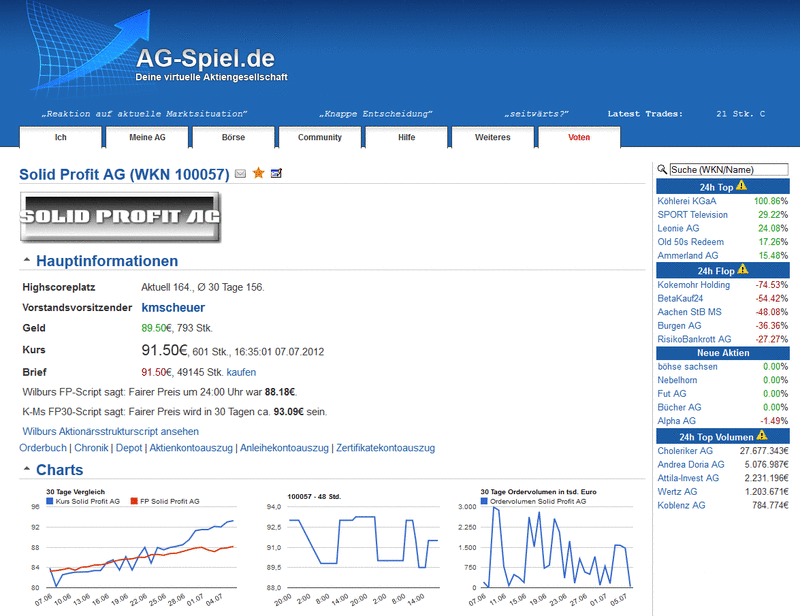Click the Suche (WKN/Name) search field

pos(730,169)
